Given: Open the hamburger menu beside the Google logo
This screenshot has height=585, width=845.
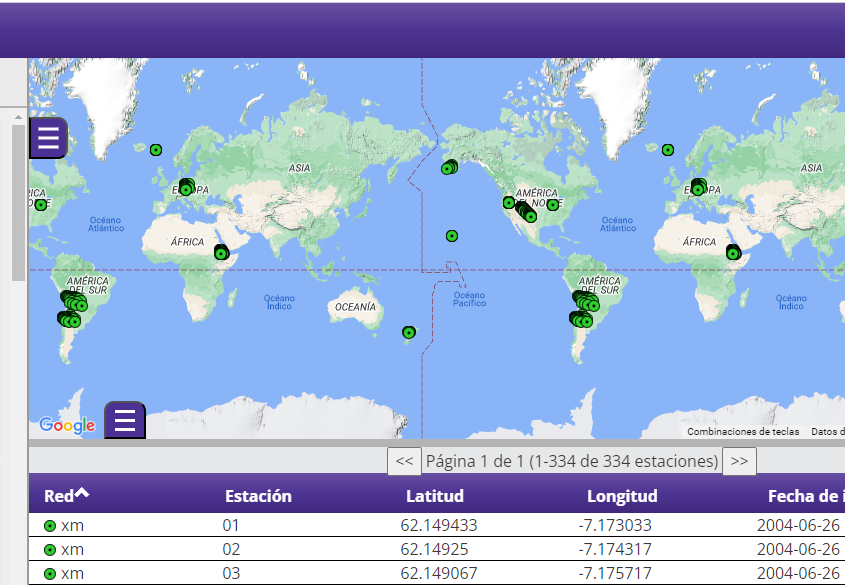Looking at the screenshot, I should pyautogui.click(x=125, y=420).
